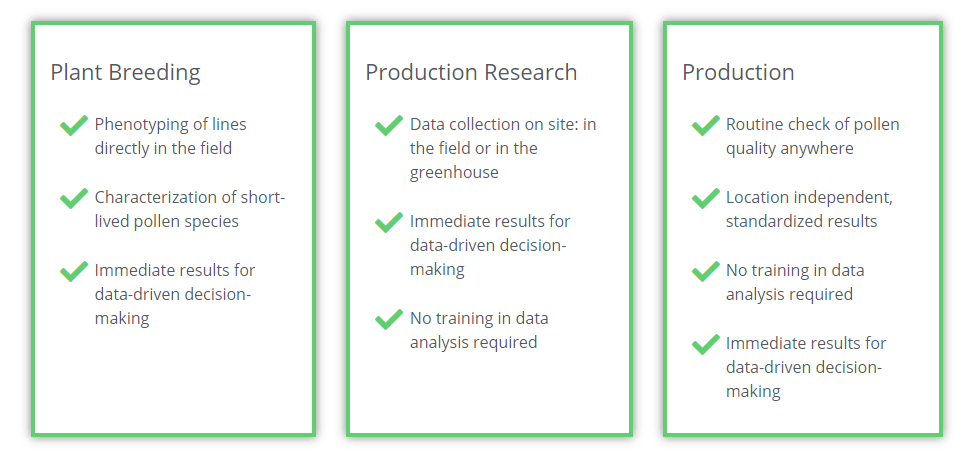Click the Production Research 'No training' checkmark
This screenshot has width=974, height=463.
tap(388, 319)
